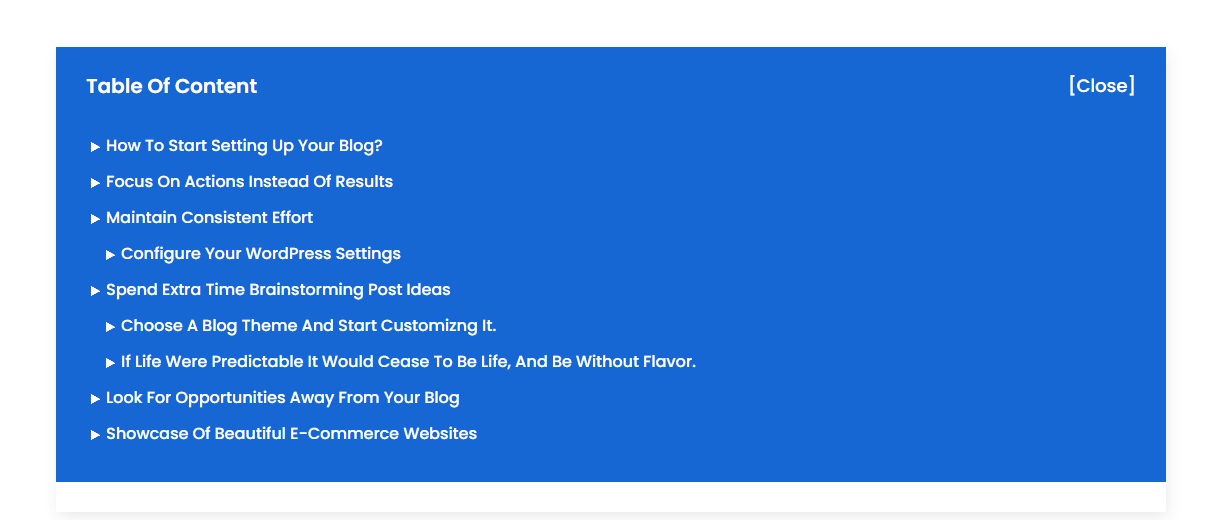
Task: Click triangle before 'Spend Extra Time Brainstorming'
Action: 95,291
